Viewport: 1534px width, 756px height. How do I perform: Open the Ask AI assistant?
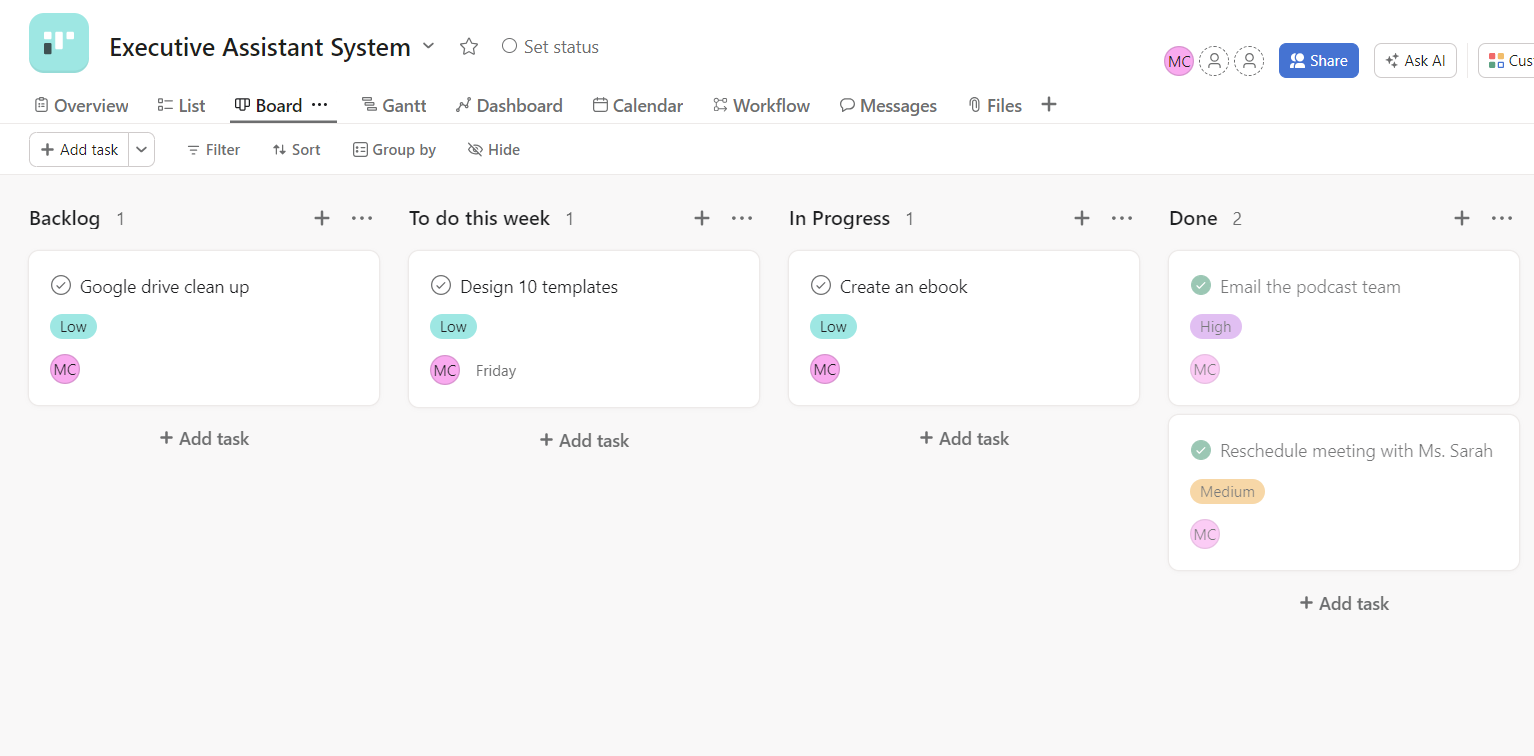click(x=1415, y=61)
